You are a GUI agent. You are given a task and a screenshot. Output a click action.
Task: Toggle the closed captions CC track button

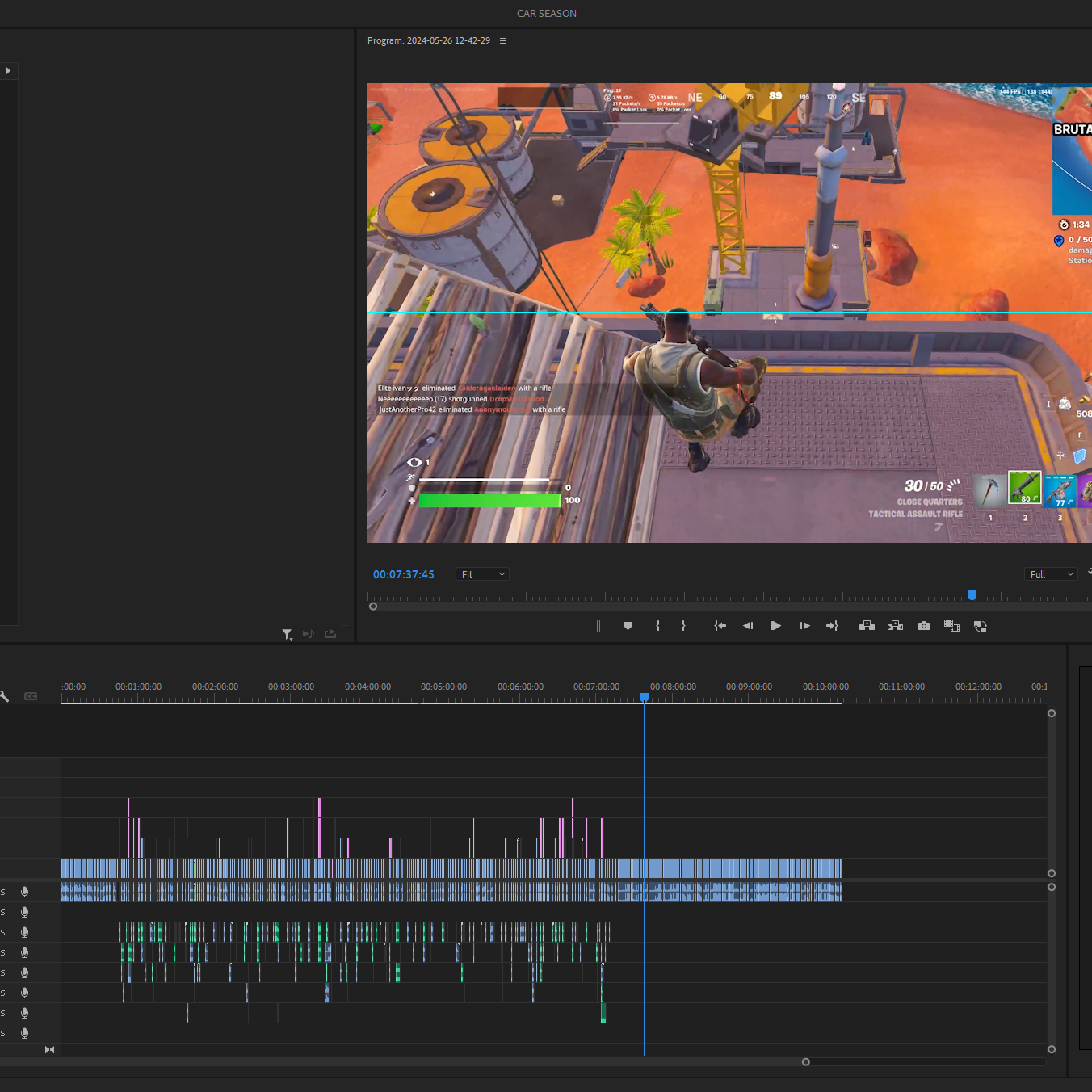(x=31, y=696)
